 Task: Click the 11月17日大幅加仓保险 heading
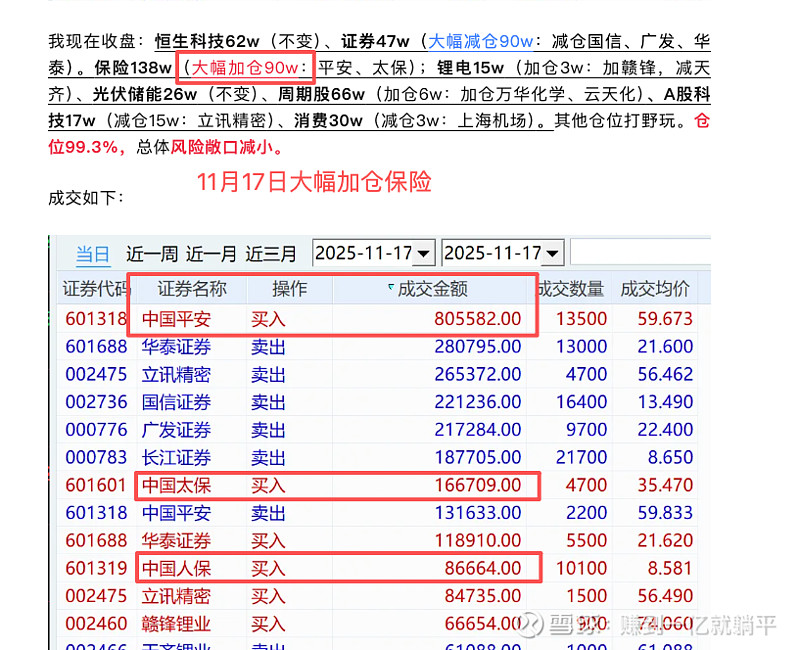(314, 182)
